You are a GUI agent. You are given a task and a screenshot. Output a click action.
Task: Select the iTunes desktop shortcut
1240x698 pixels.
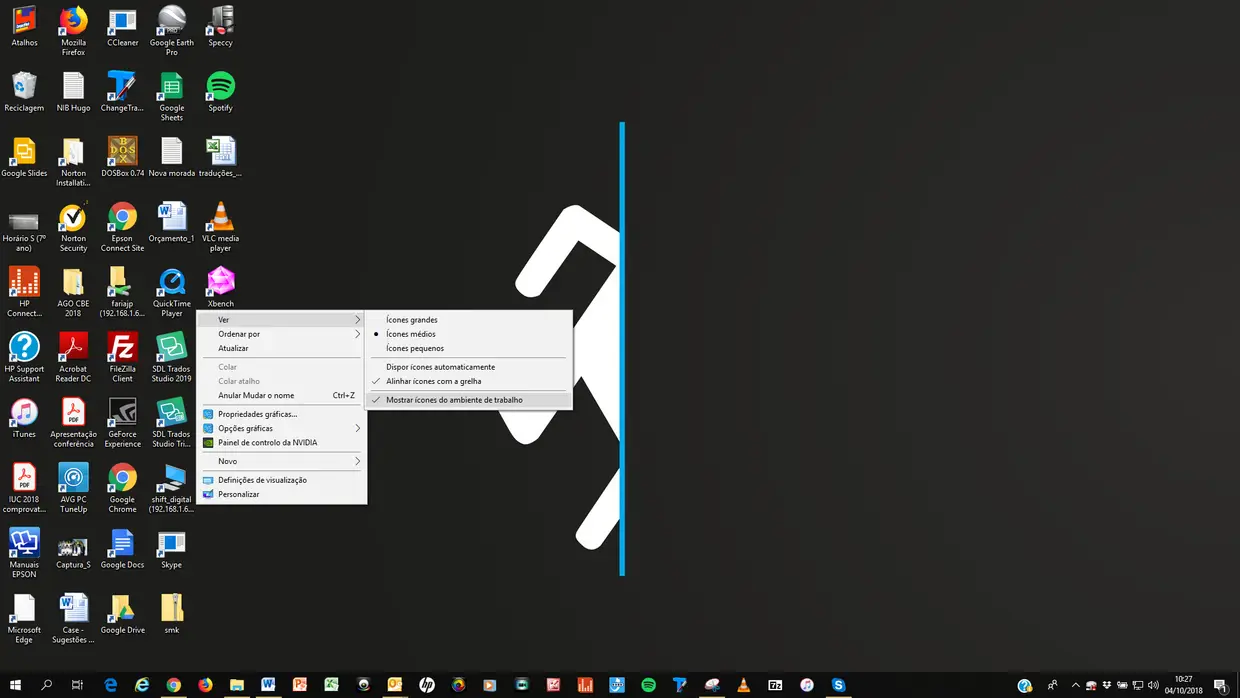click(x=24, y=418)
